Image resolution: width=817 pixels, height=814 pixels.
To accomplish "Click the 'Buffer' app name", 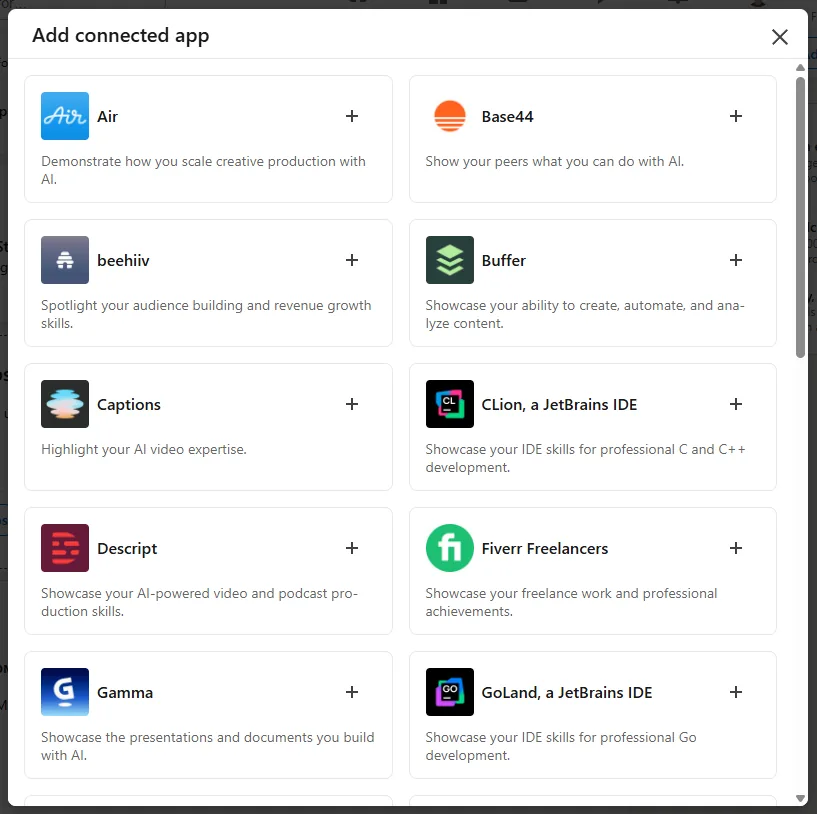I will [503, 260].
